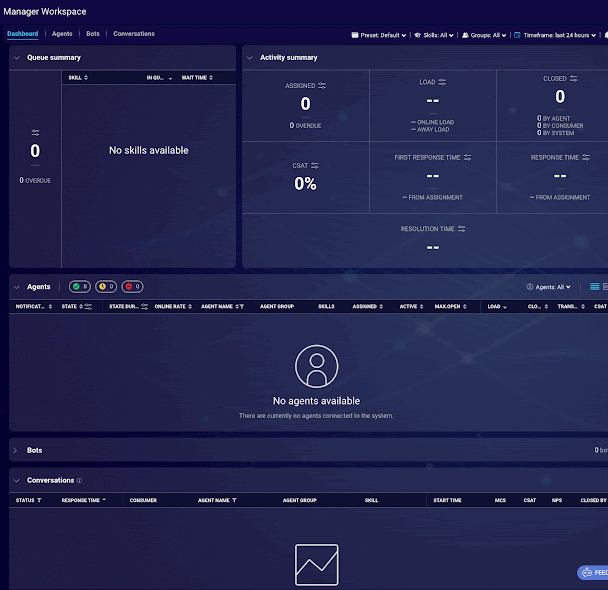Click the SKILL header in conversations table

[x=371, y=500]
